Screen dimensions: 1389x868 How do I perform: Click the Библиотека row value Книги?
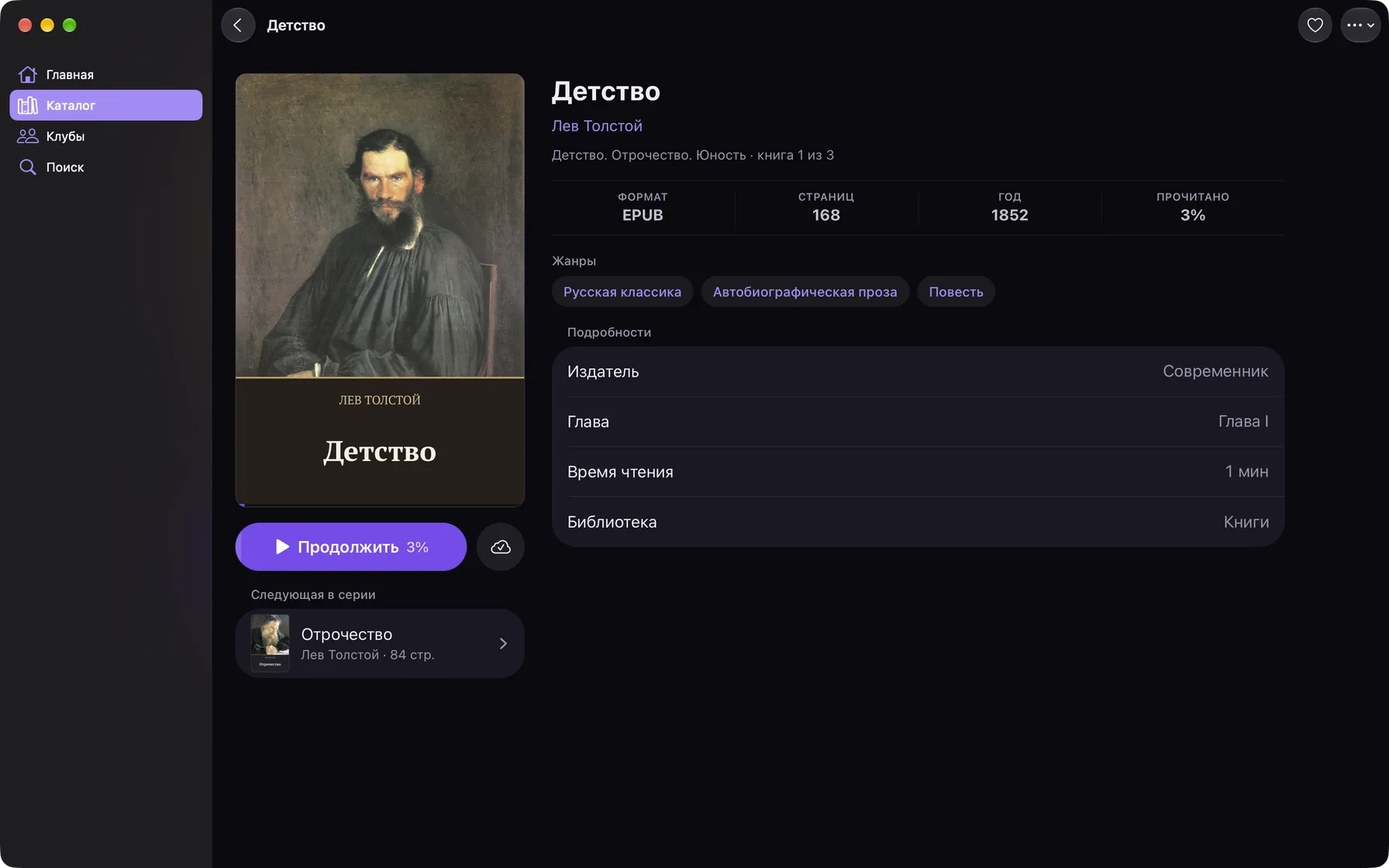point(1246,522)
